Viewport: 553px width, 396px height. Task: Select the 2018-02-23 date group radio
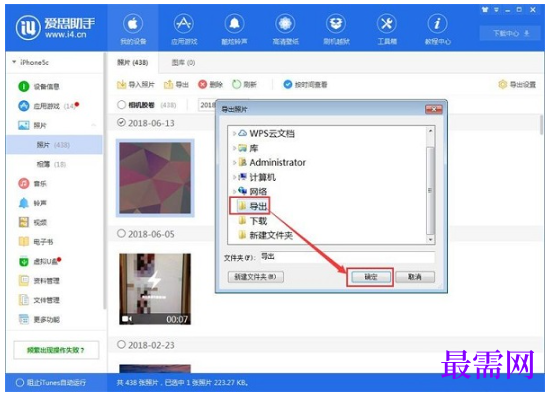tap(121, 345)
